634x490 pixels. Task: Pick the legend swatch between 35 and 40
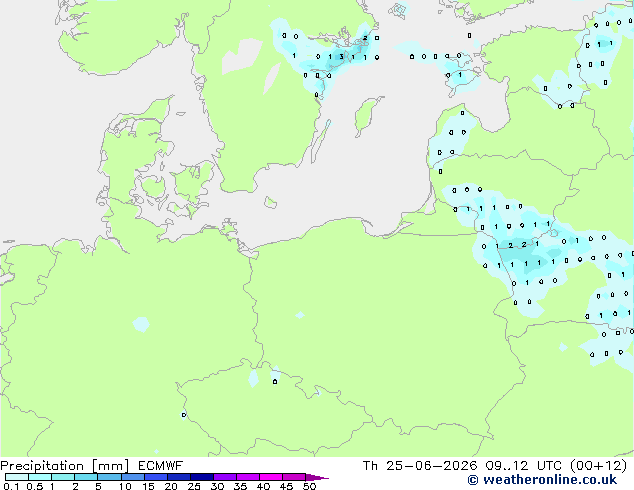248,477
